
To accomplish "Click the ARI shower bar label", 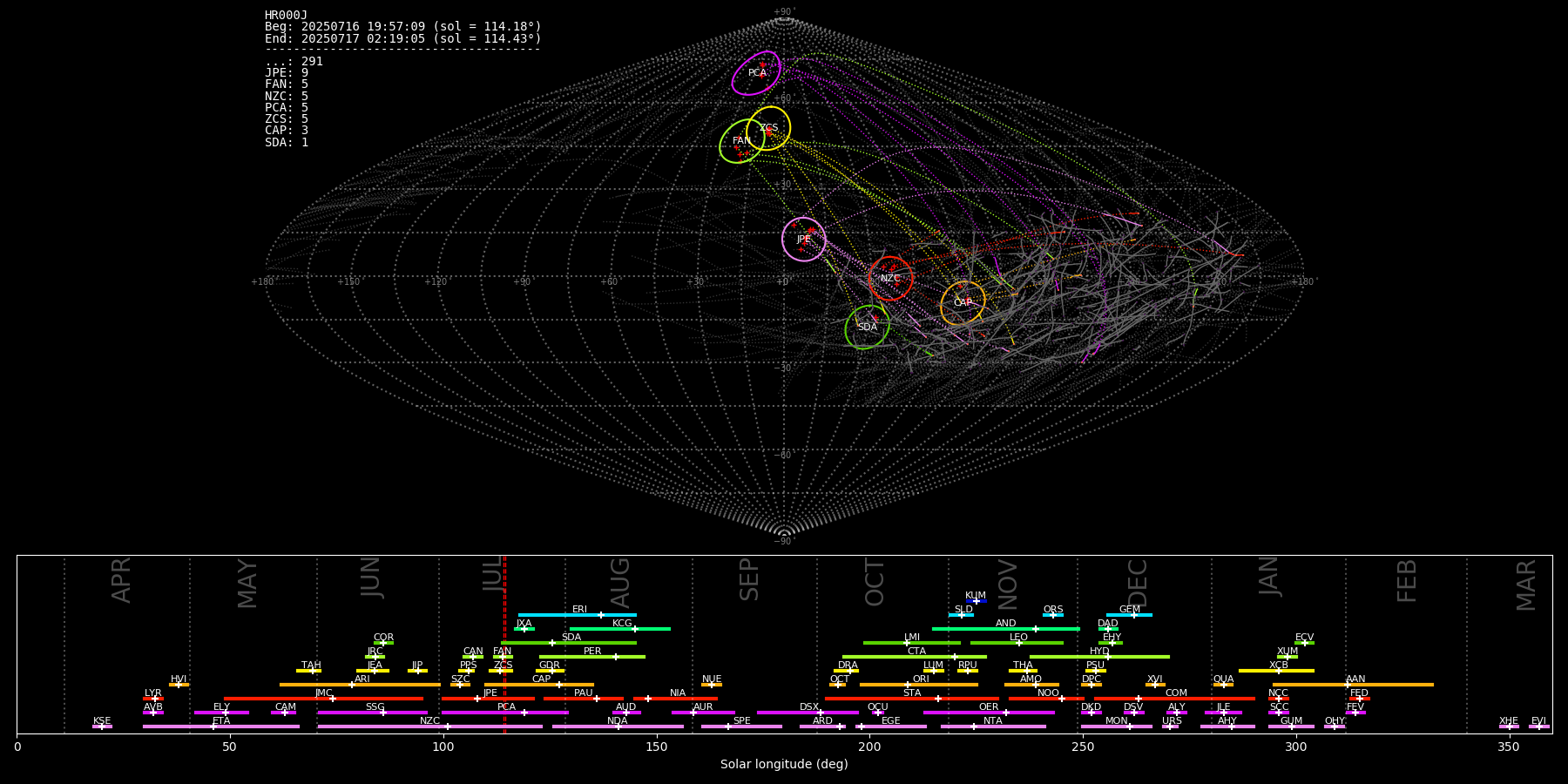I will 362,679.
